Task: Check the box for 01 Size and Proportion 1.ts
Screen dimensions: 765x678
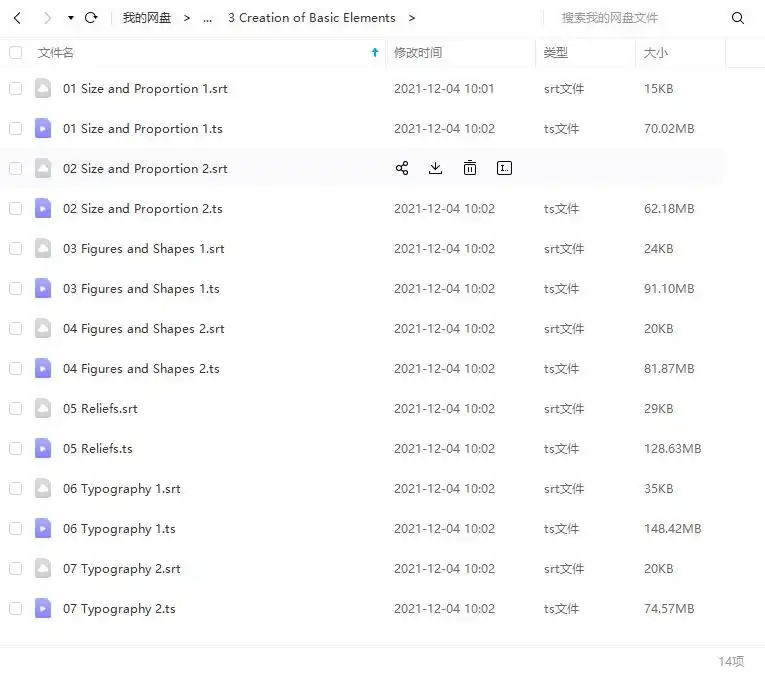Action: pyautogui.click(x=15, y=128)
